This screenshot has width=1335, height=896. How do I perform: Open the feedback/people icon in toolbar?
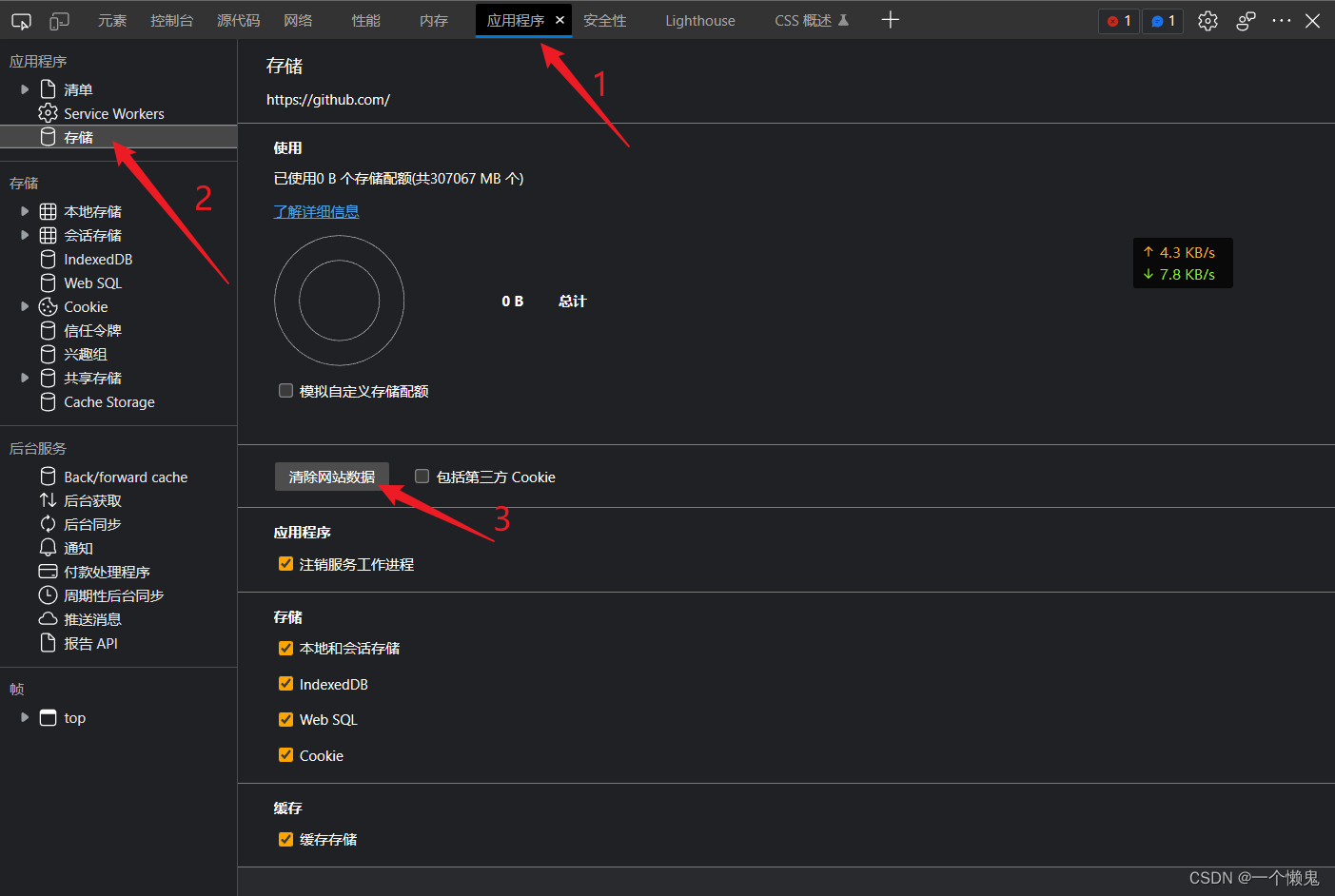click(x=1246, y=20)
